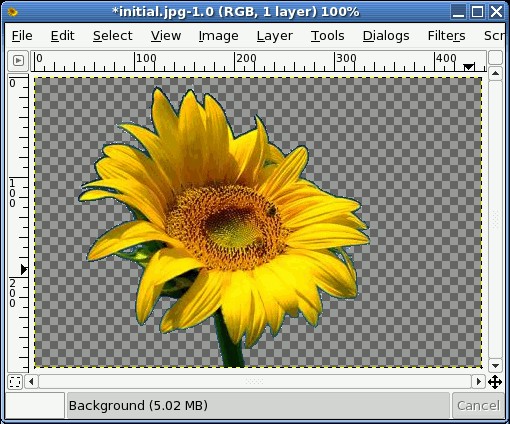Viewport: 510px width, 424px height.
Task: Click the vertical scrollbar down arrow
Action: click(495, 366)
